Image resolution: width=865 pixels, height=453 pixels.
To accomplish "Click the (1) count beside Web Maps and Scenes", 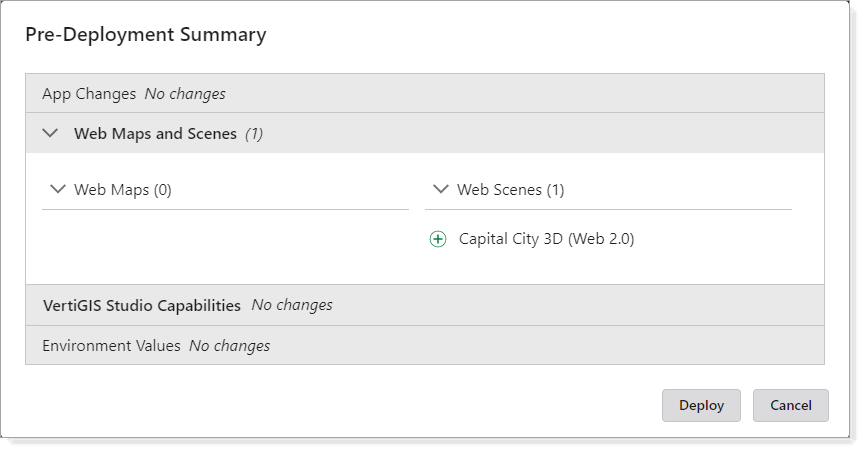I will 254,133.
